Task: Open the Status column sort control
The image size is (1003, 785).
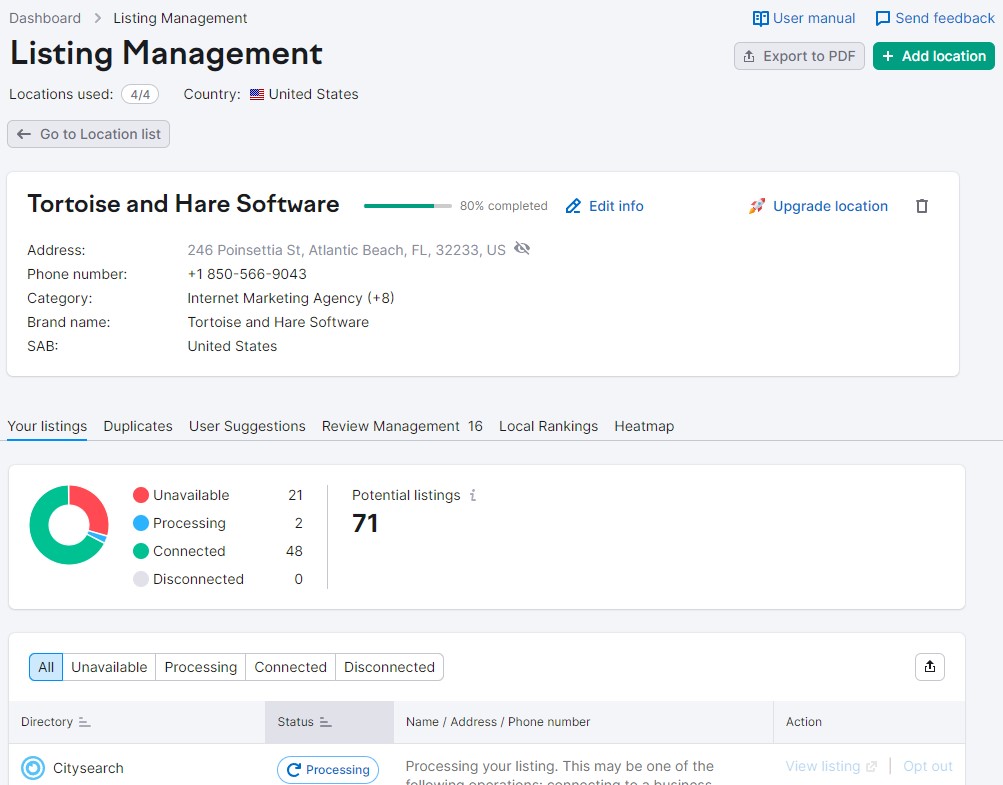Action: pyautogui.click(x=327, y=722)
